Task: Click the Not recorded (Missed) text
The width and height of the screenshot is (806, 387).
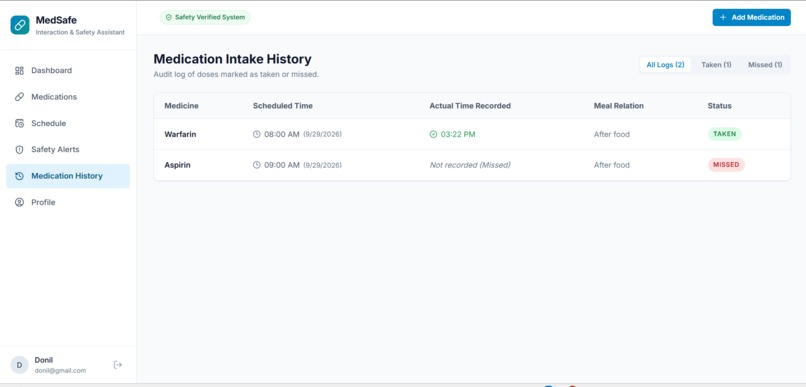Action: coord(470,165)
